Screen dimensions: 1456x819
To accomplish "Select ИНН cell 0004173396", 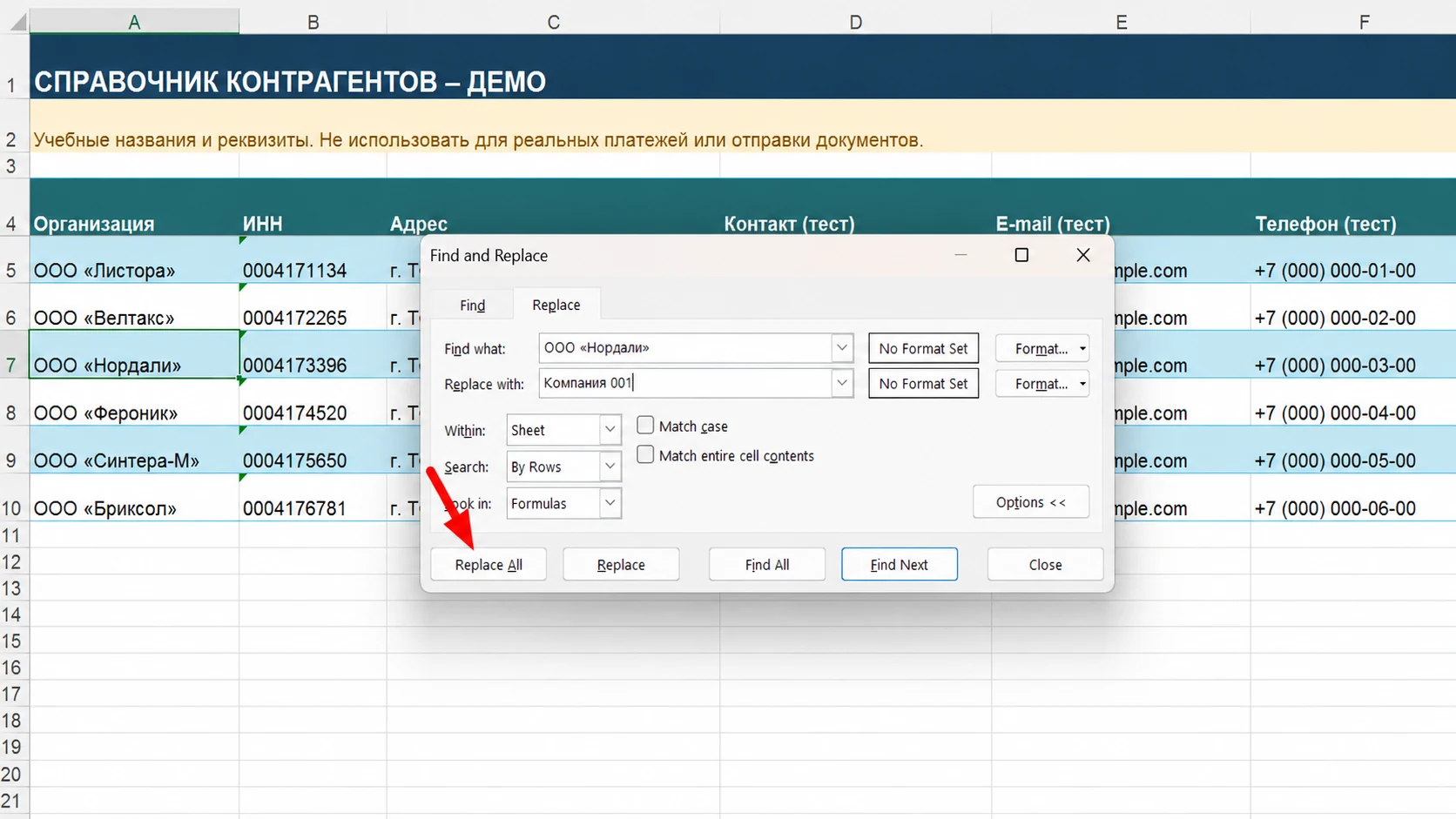I will [313, 354].
